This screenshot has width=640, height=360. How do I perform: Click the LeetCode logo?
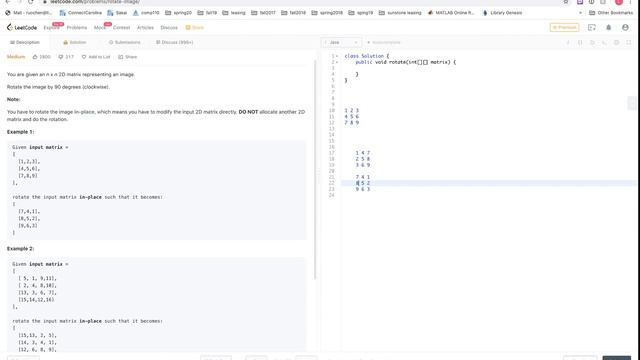point(22,27)
